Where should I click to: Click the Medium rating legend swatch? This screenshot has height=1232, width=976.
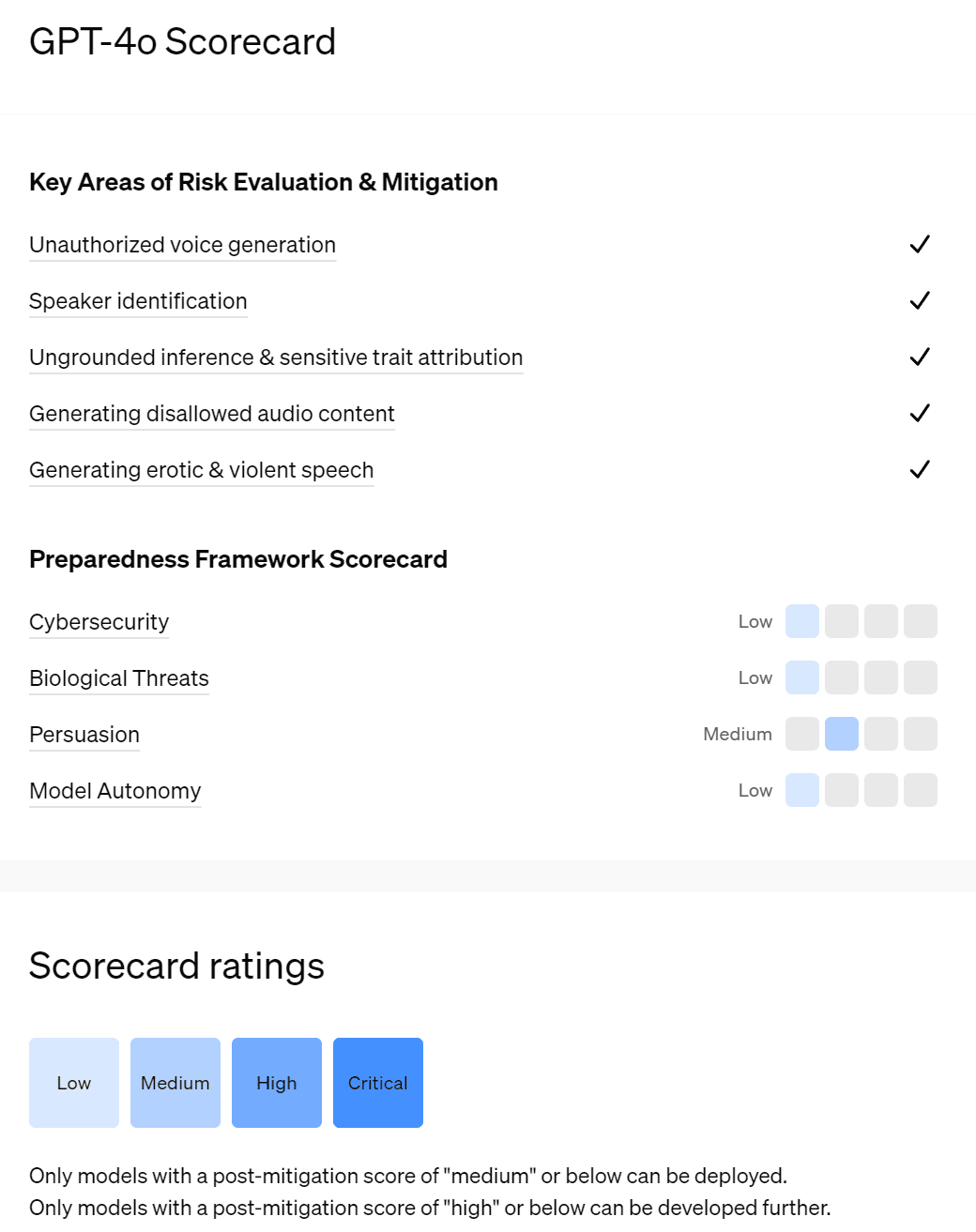tap(175, 1083)
